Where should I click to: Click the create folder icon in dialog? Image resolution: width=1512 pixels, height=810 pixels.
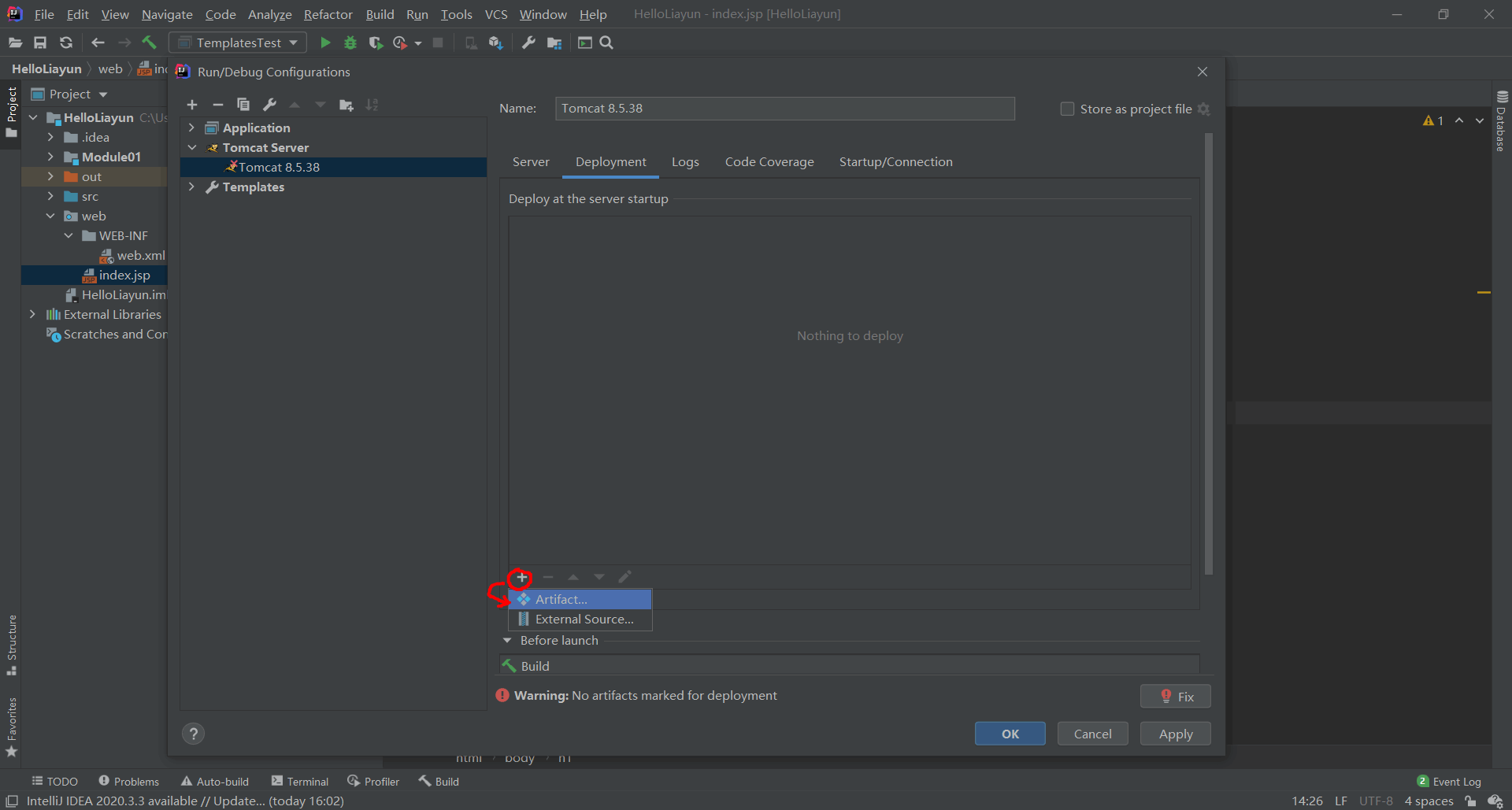pos(346,105)
